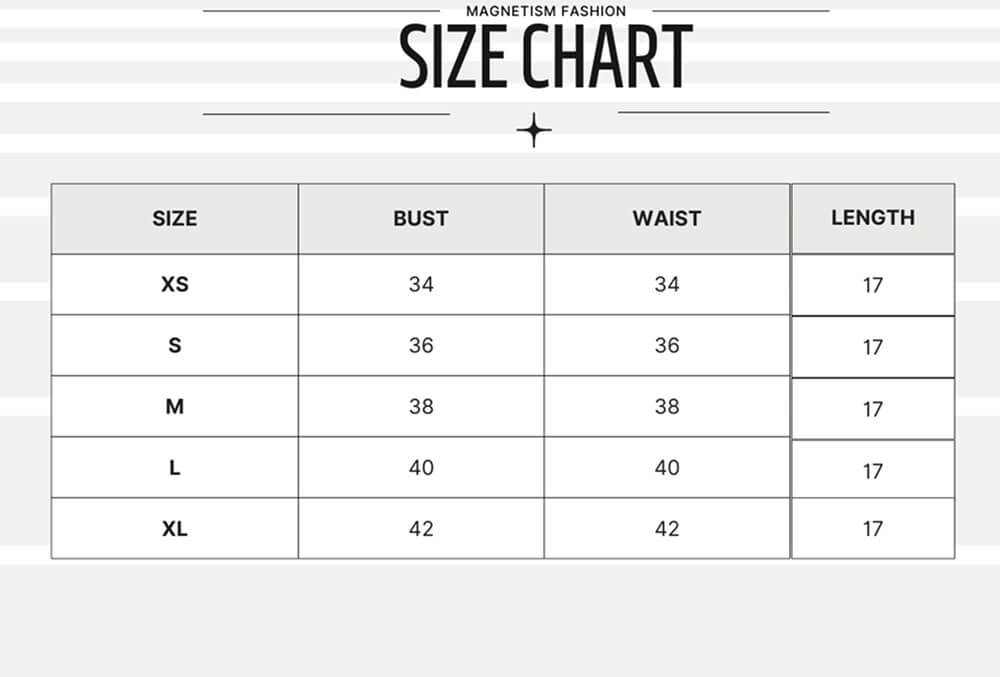Select the bust value 34 for XS

[421, 284]
